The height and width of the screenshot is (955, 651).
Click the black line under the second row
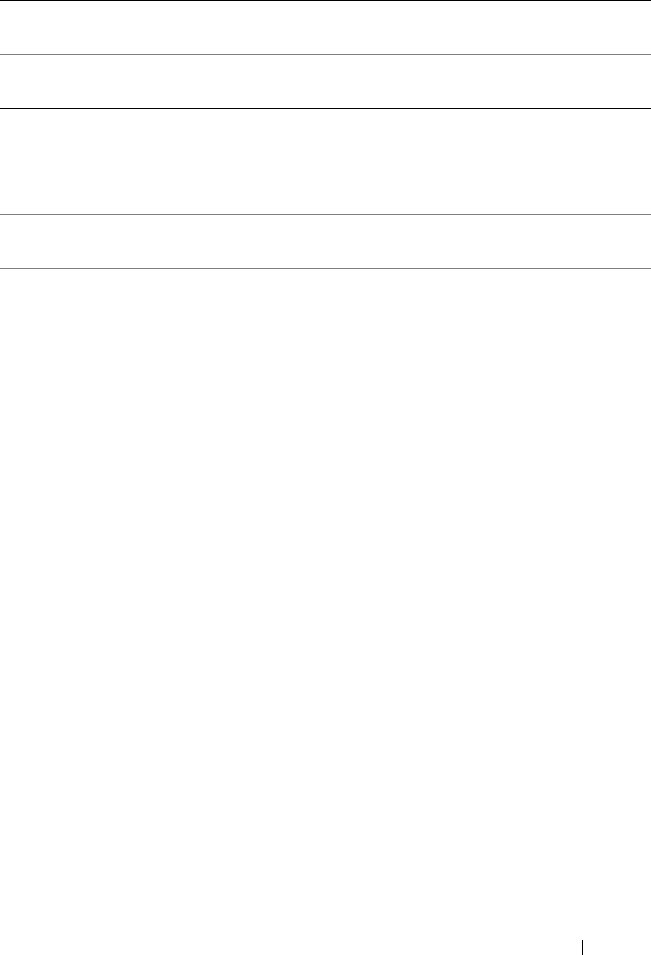(x=325, y=108)
